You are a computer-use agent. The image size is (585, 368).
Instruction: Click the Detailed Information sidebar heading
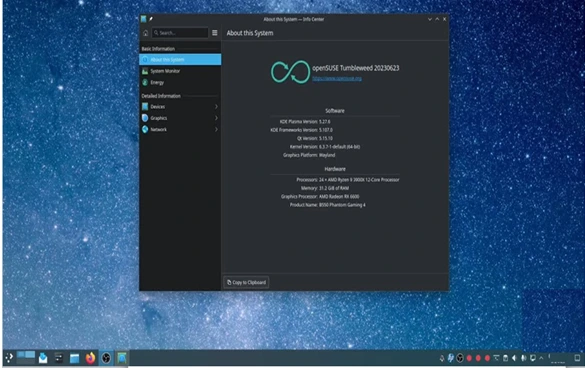[x=161, y=96]
